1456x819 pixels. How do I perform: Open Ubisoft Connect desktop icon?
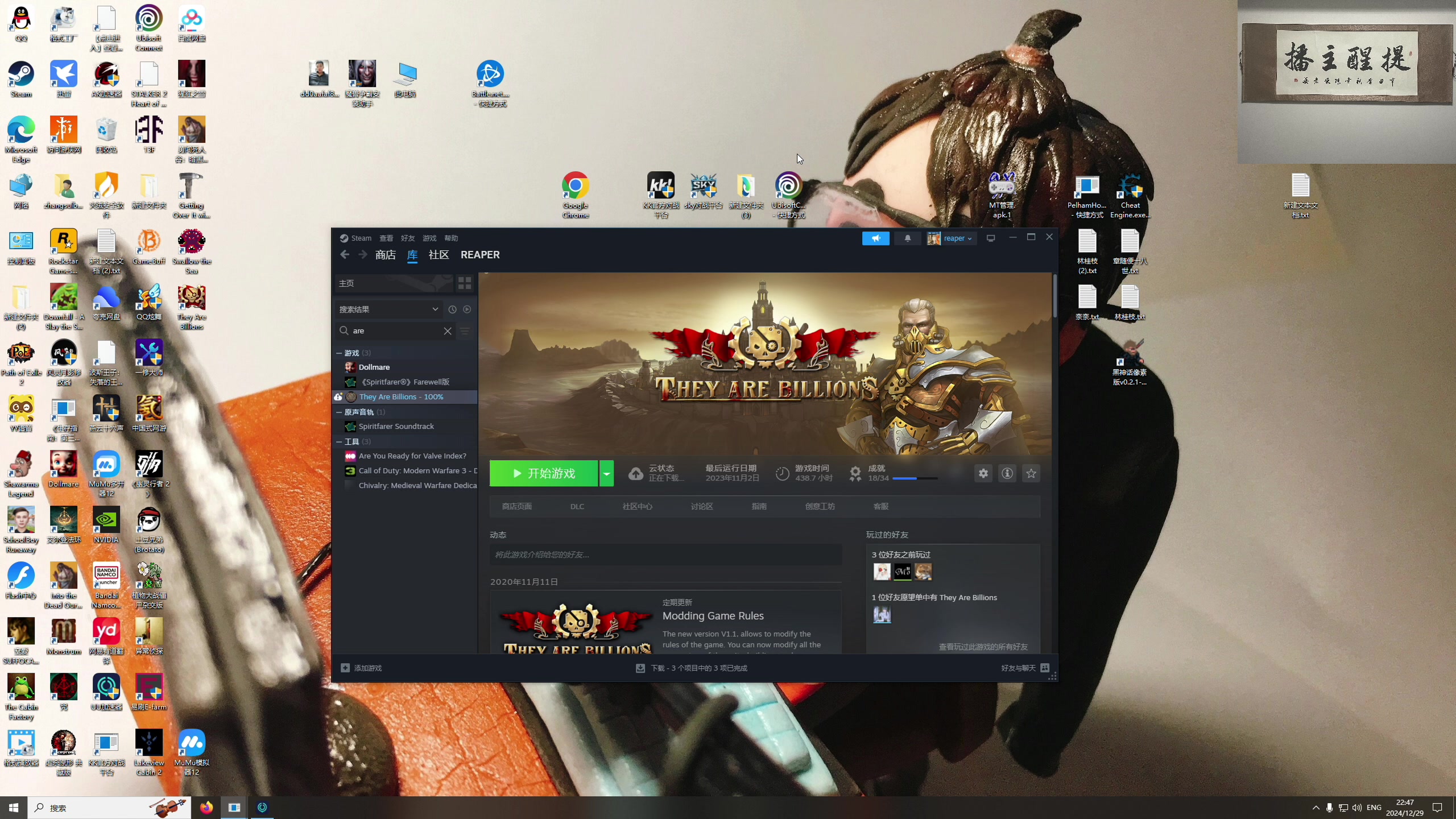pyautogui.click(x=148, y=27)
